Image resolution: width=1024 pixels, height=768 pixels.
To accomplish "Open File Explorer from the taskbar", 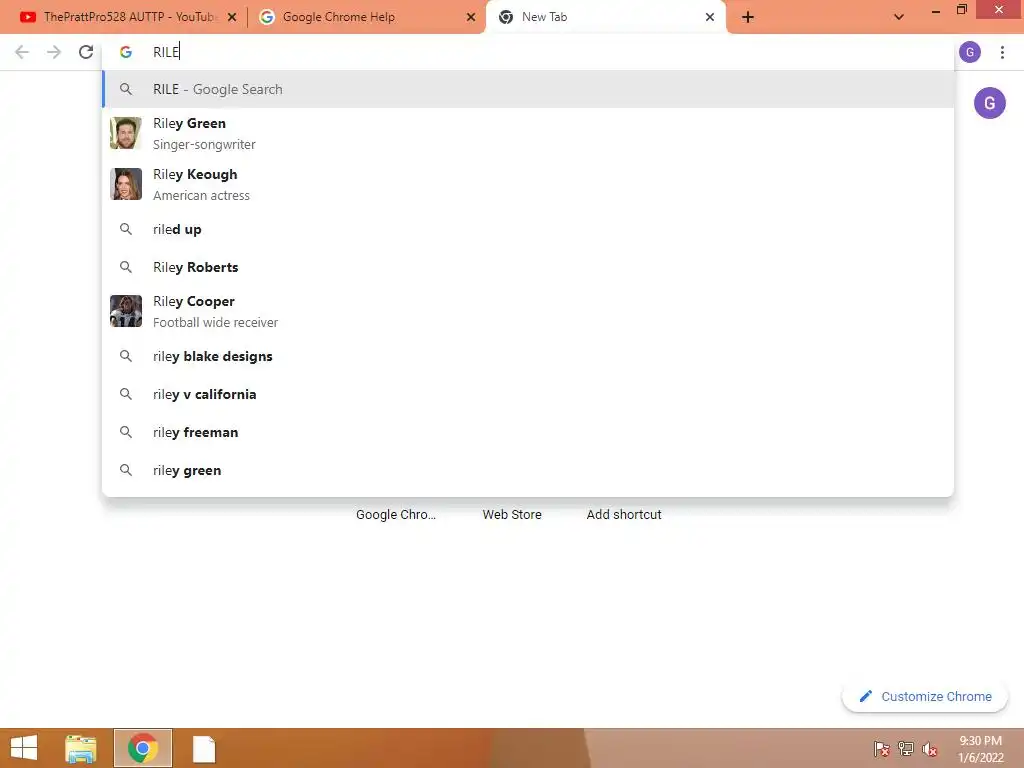I will pos(81,748).
